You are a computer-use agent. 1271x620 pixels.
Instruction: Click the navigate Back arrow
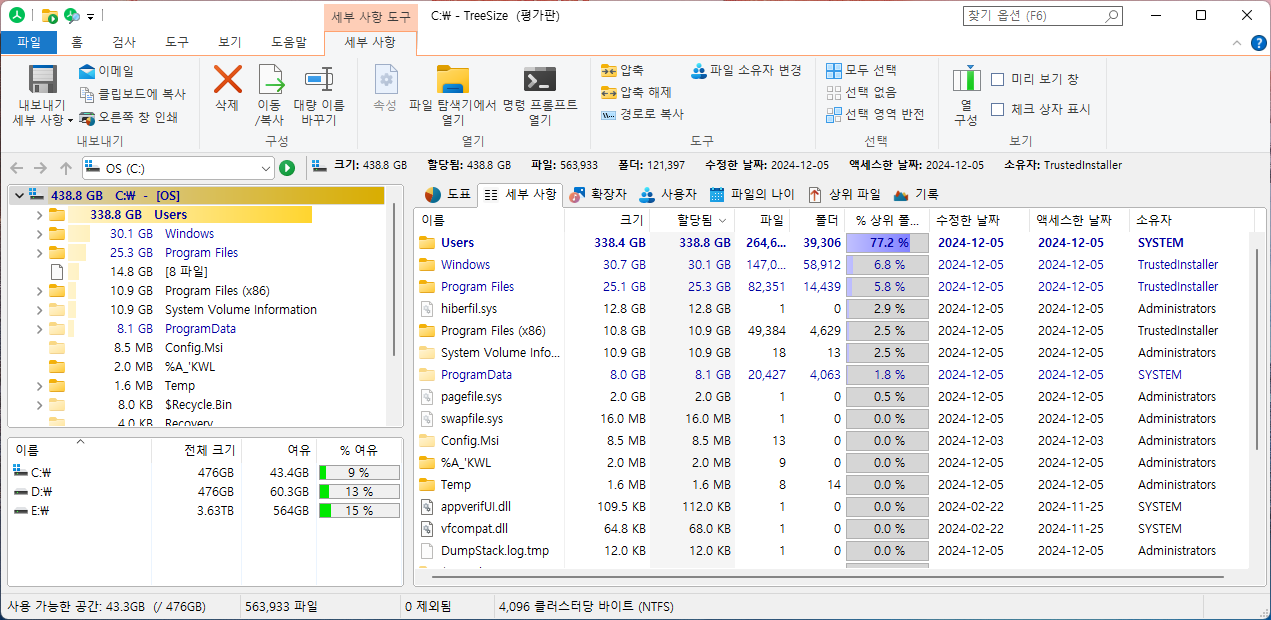(x=17, y=168)
